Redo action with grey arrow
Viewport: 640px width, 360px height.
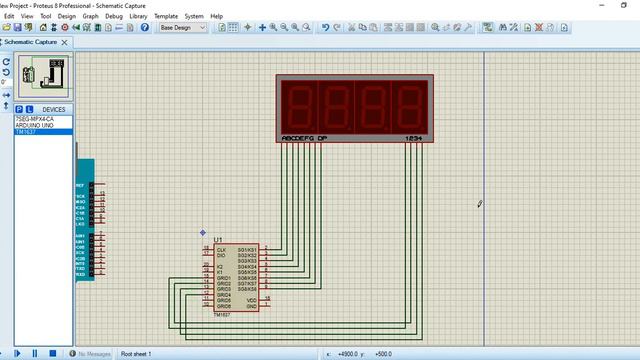[337, 27]
